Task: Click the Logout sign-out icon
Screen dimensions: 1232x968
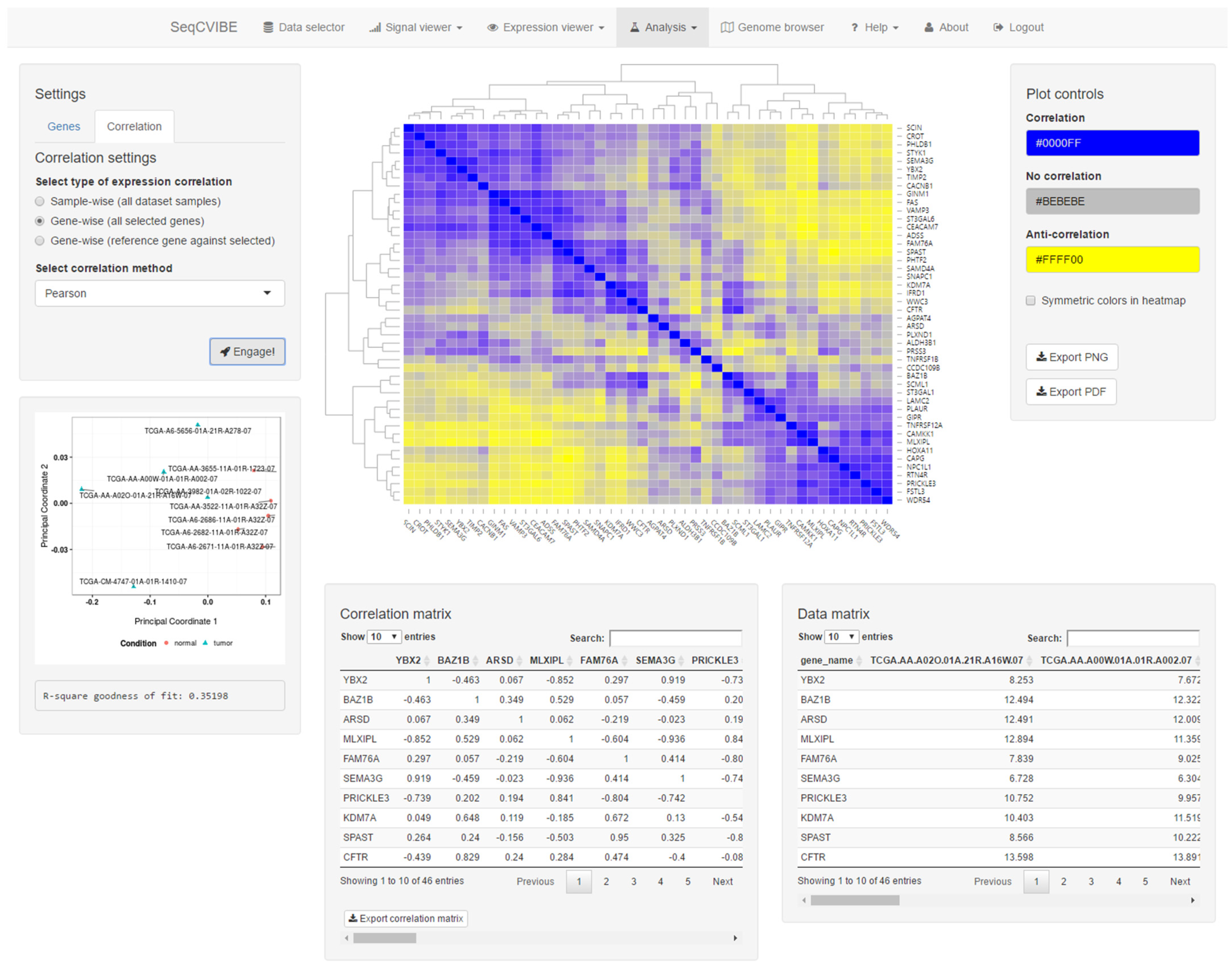Action: click(x=998, y=27)
